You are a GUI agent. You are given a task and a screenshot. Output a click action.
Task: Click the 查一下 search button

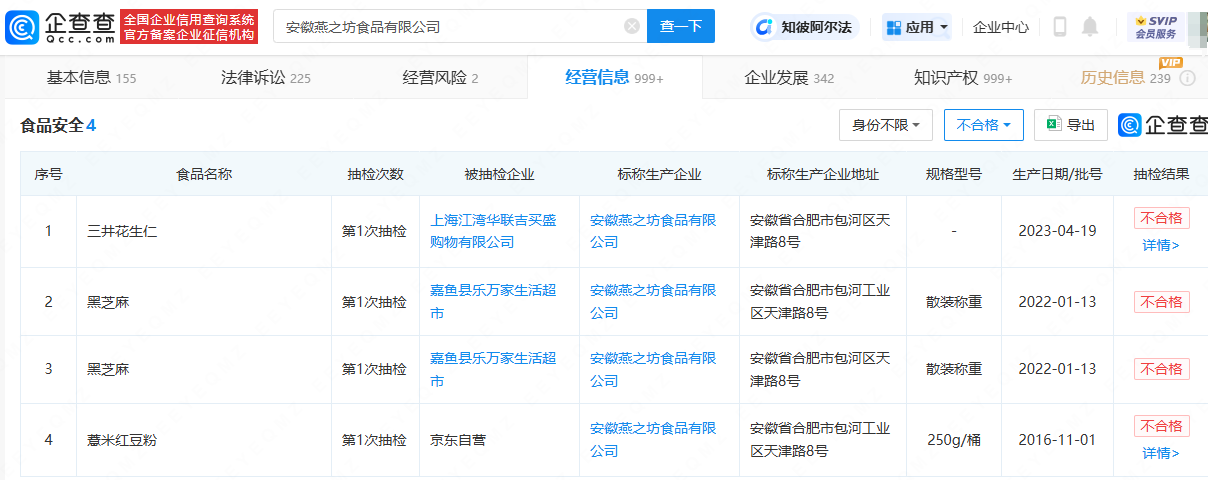[x=680, y=27]
